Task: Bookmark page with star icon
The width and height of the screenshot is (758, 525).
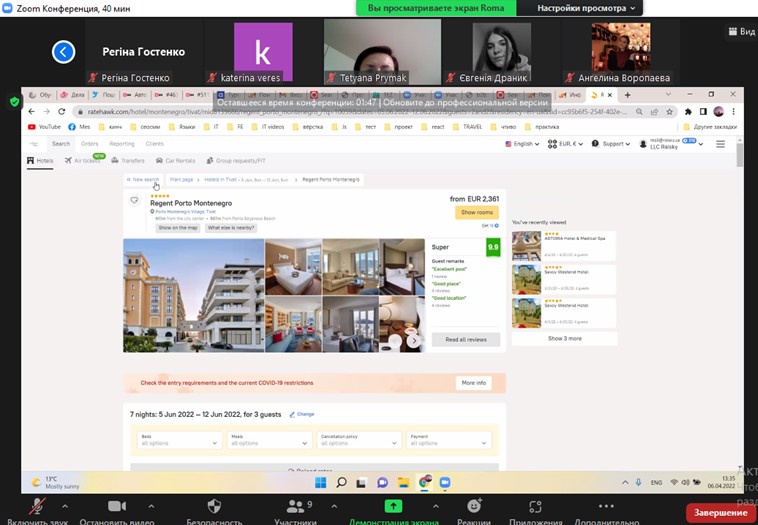Action: point(670,112)
